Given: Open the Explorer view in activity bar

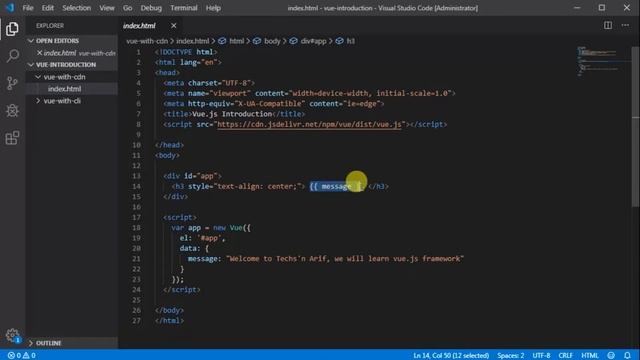Looking at the screenshot, I should click(12, 29).
